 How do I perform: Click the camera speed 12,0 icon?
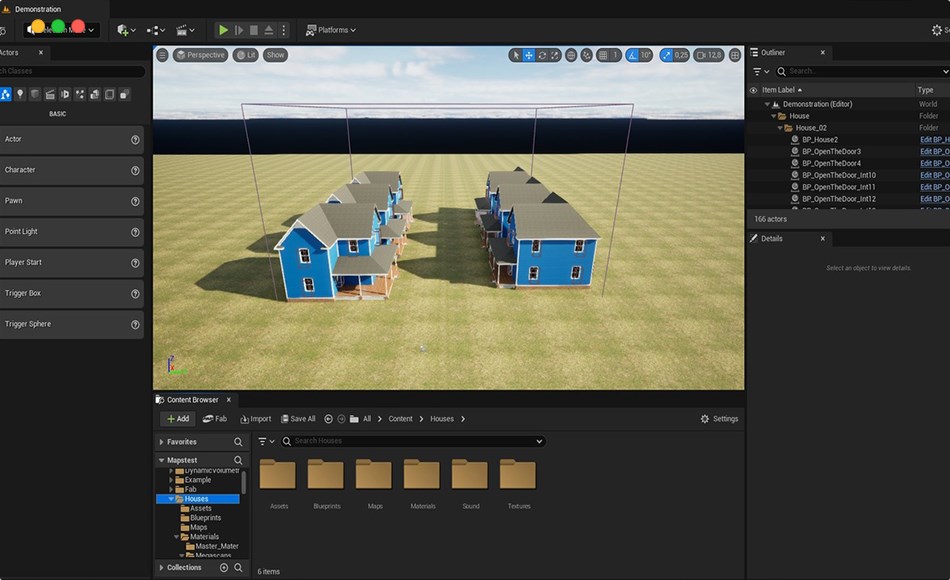(709, 55)
